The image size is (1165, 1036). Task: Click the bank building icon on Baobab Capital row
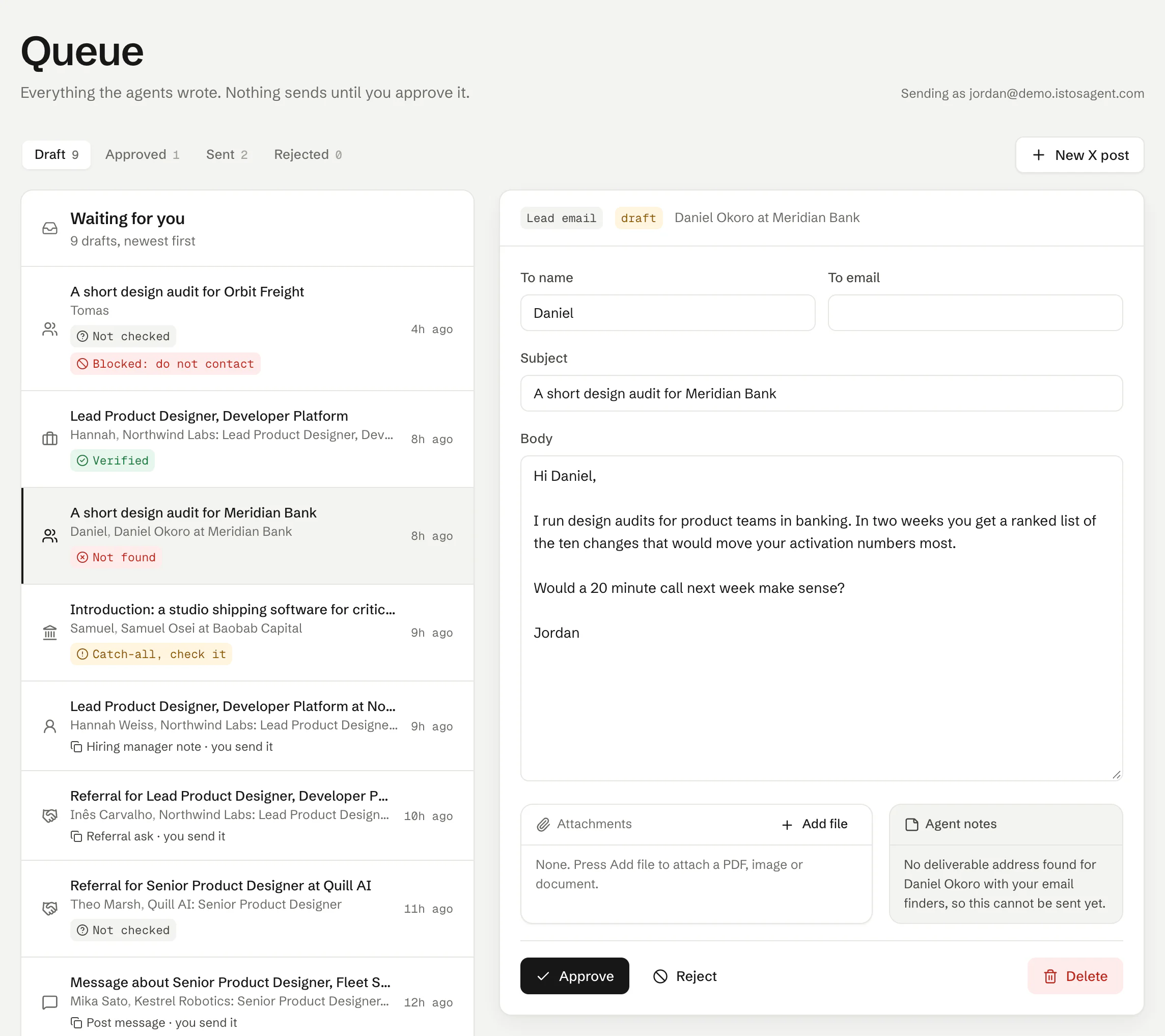coord(50,632)
